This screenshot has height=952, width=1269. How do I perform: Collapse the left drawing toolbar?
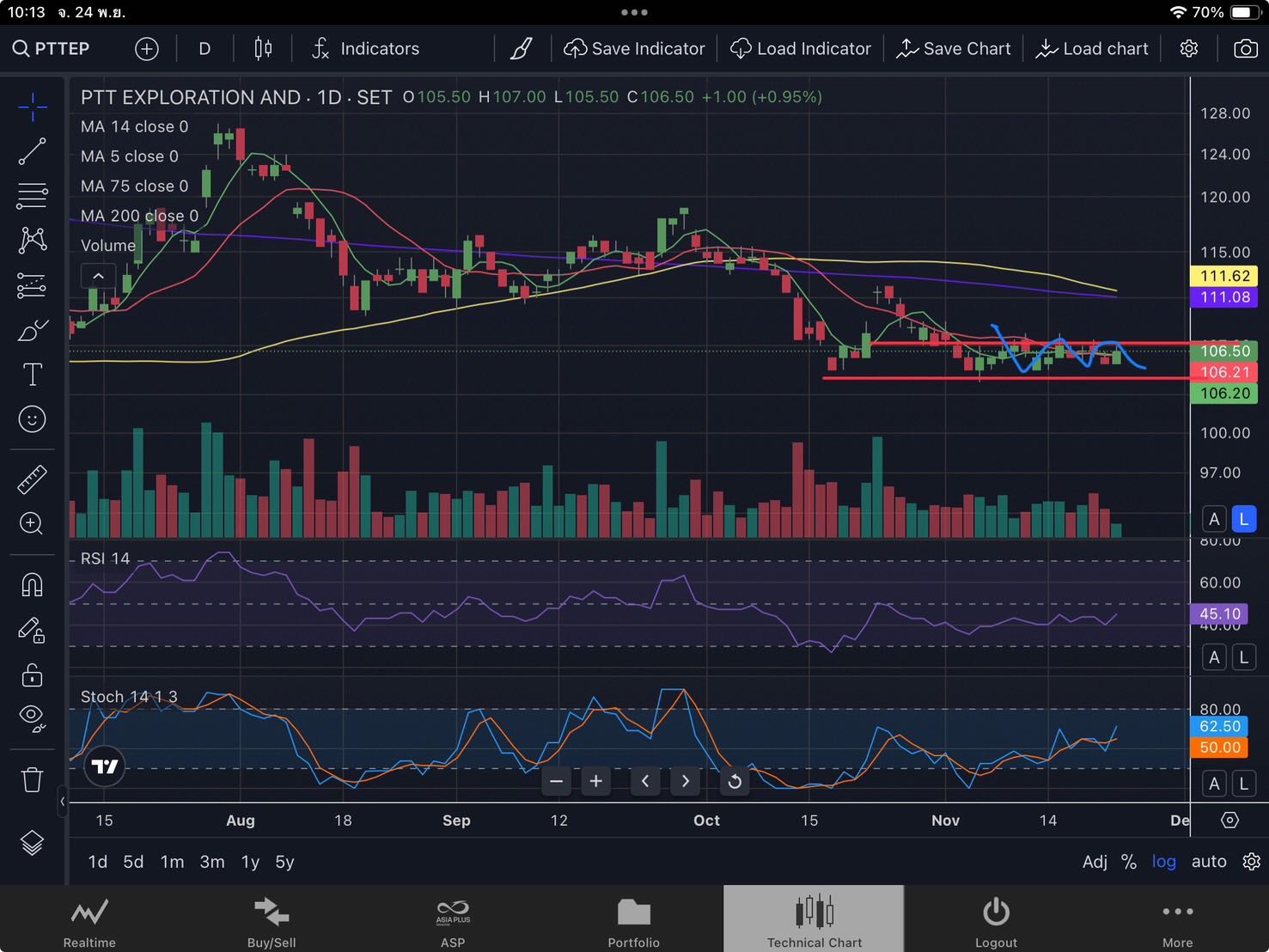click(x=63, y=802)
